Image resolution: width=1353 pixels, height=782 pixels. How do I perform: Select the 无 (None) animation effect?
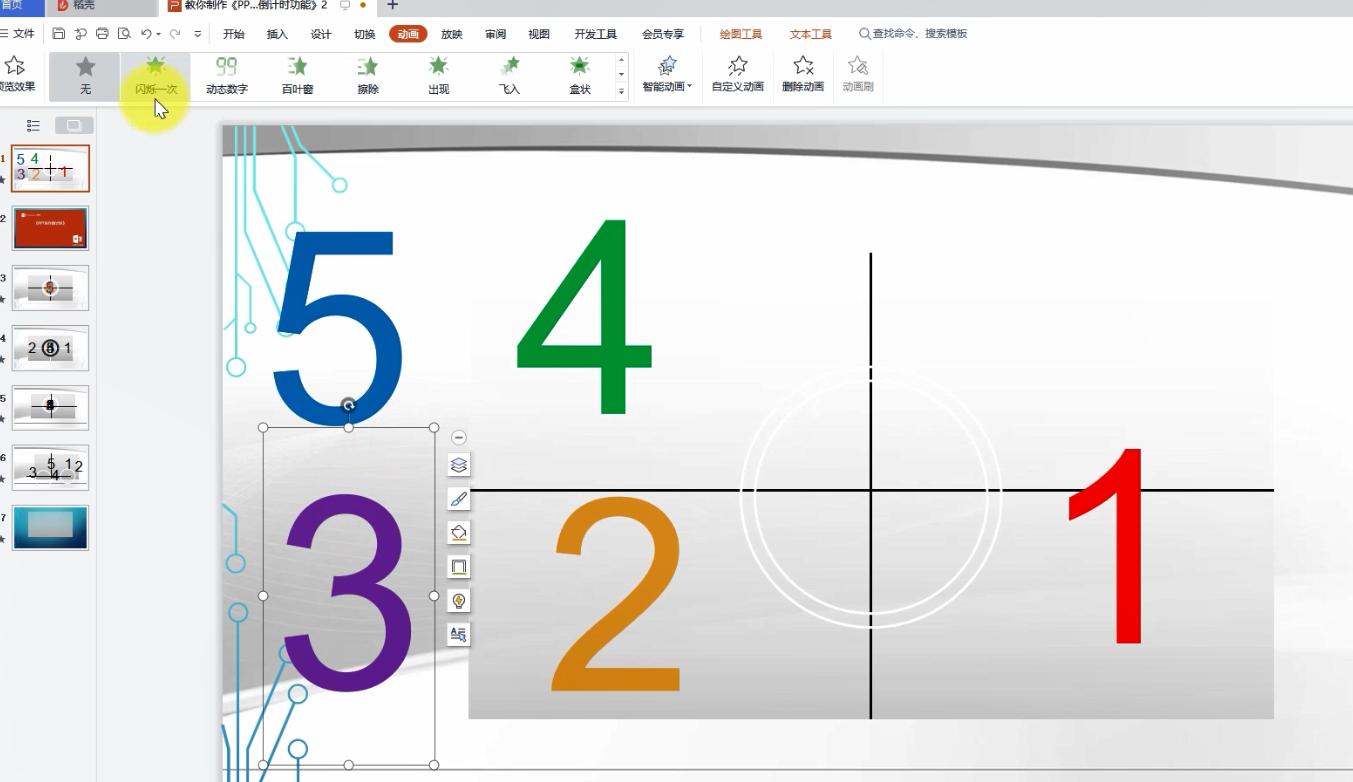pos(86,76)
